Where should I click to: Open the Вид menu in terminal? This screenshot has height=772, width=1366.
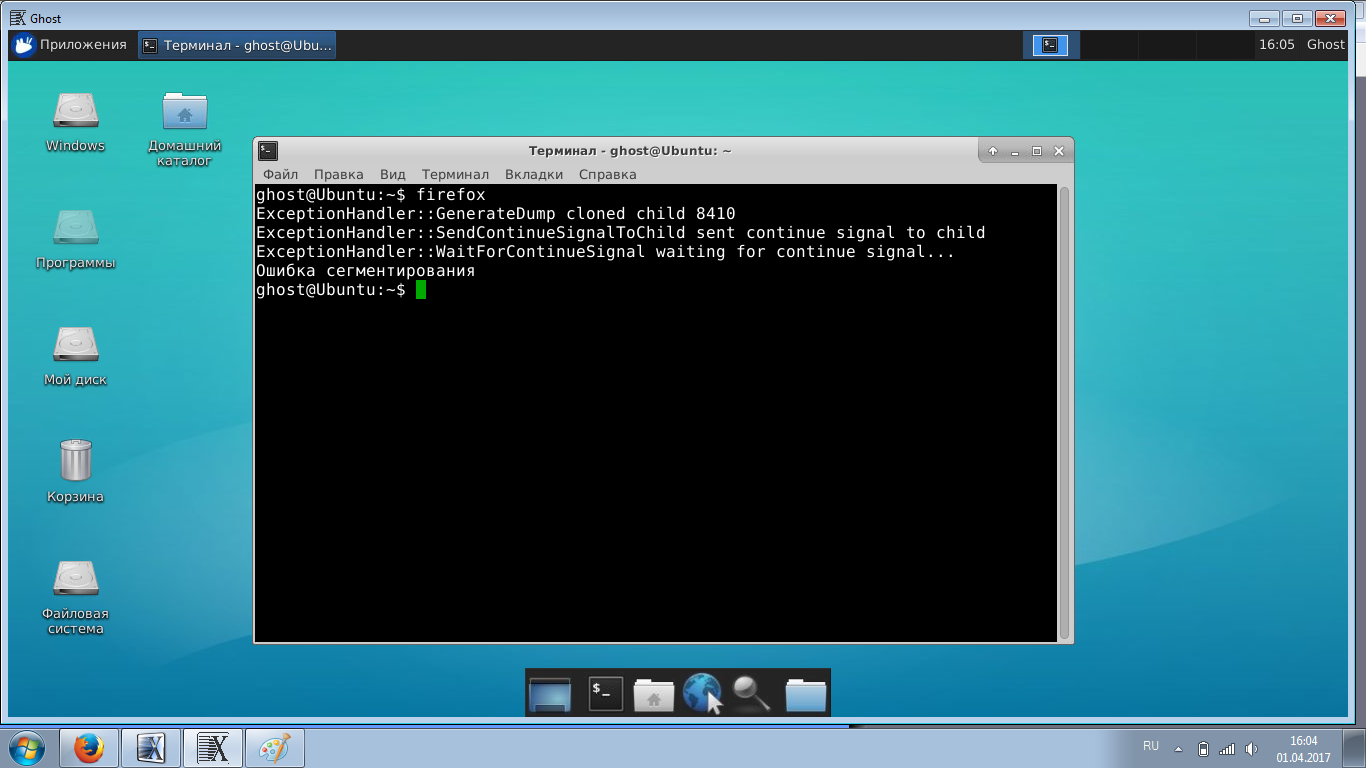coord(393,174)
